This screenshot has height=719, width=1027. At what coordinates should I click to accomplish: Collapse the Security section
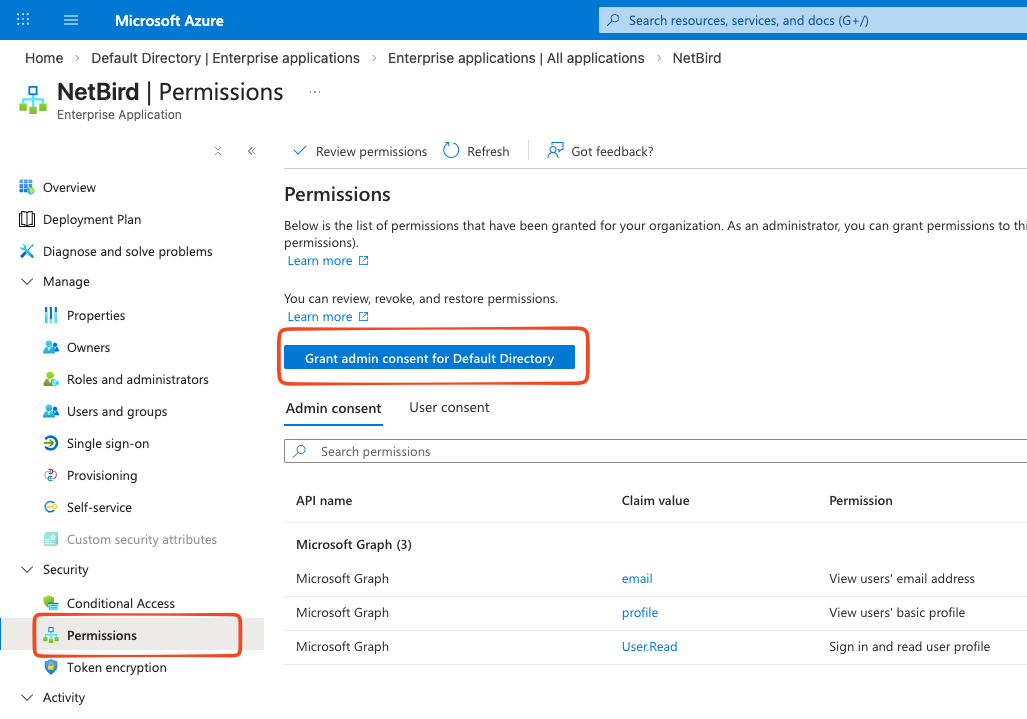point(26,569)
